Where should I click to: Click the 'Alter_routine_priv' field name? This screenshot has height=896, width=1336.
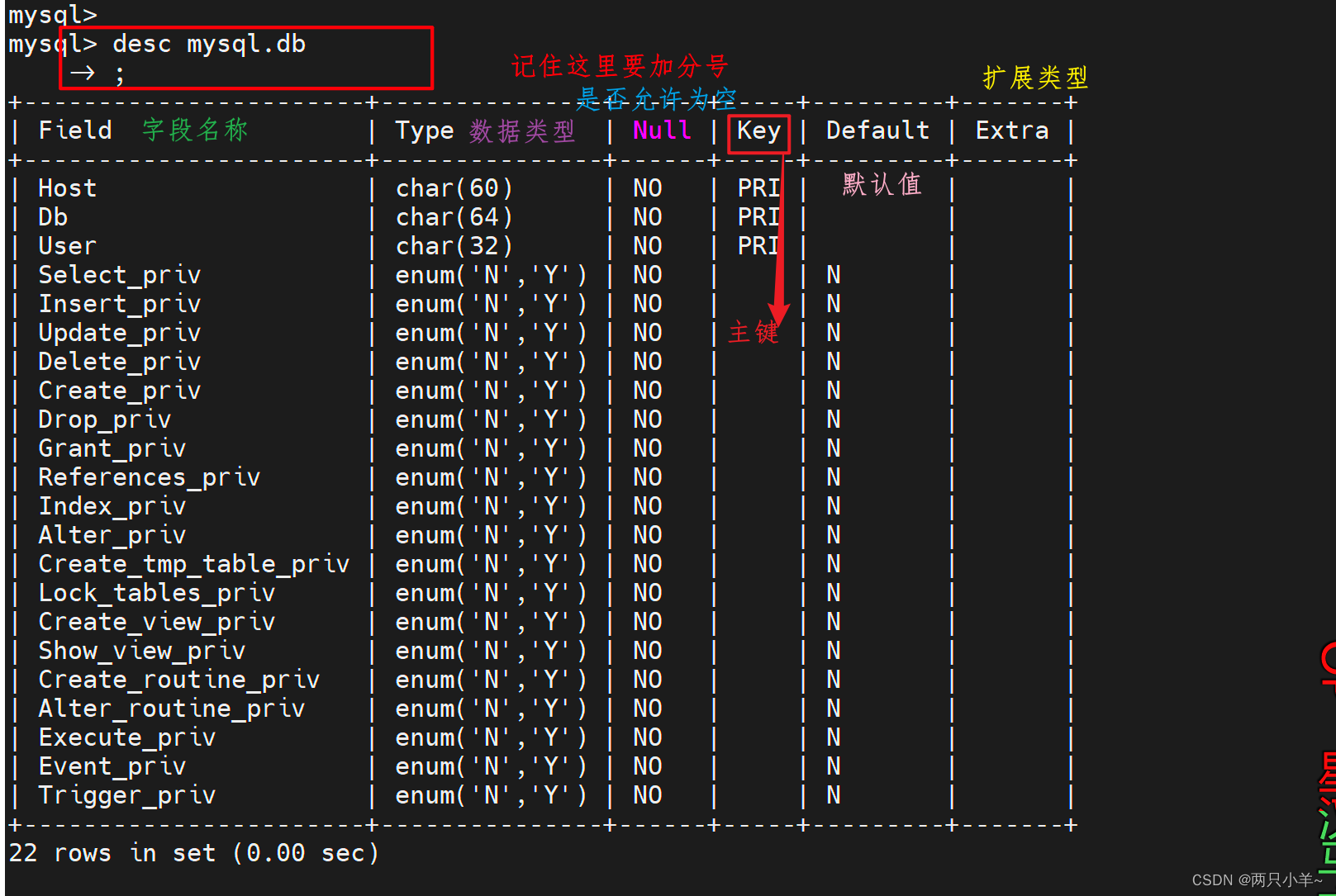click(x=172, y=709)
